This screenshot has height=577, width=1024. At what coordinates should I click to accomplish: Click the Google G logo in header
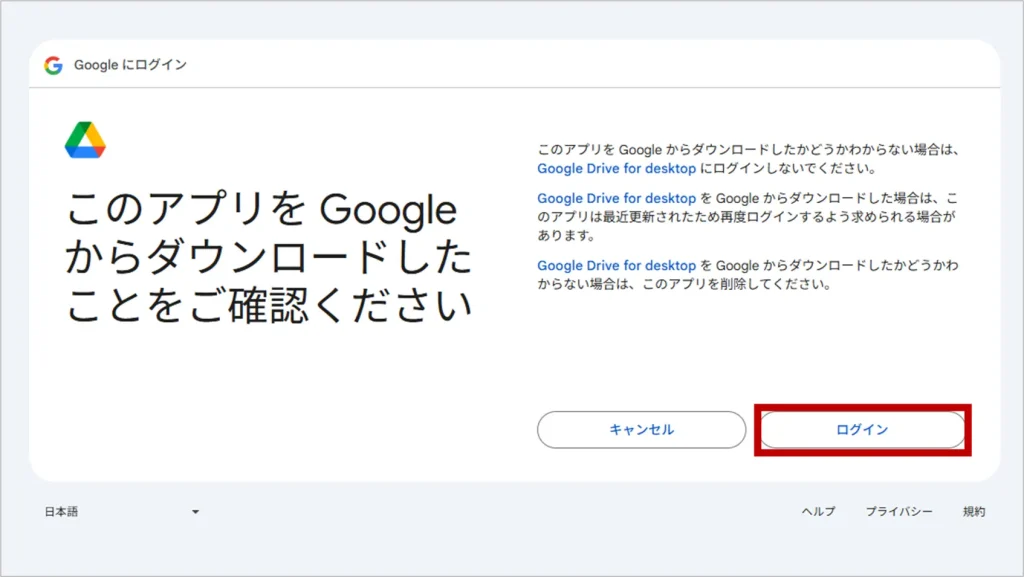(53, 65)
